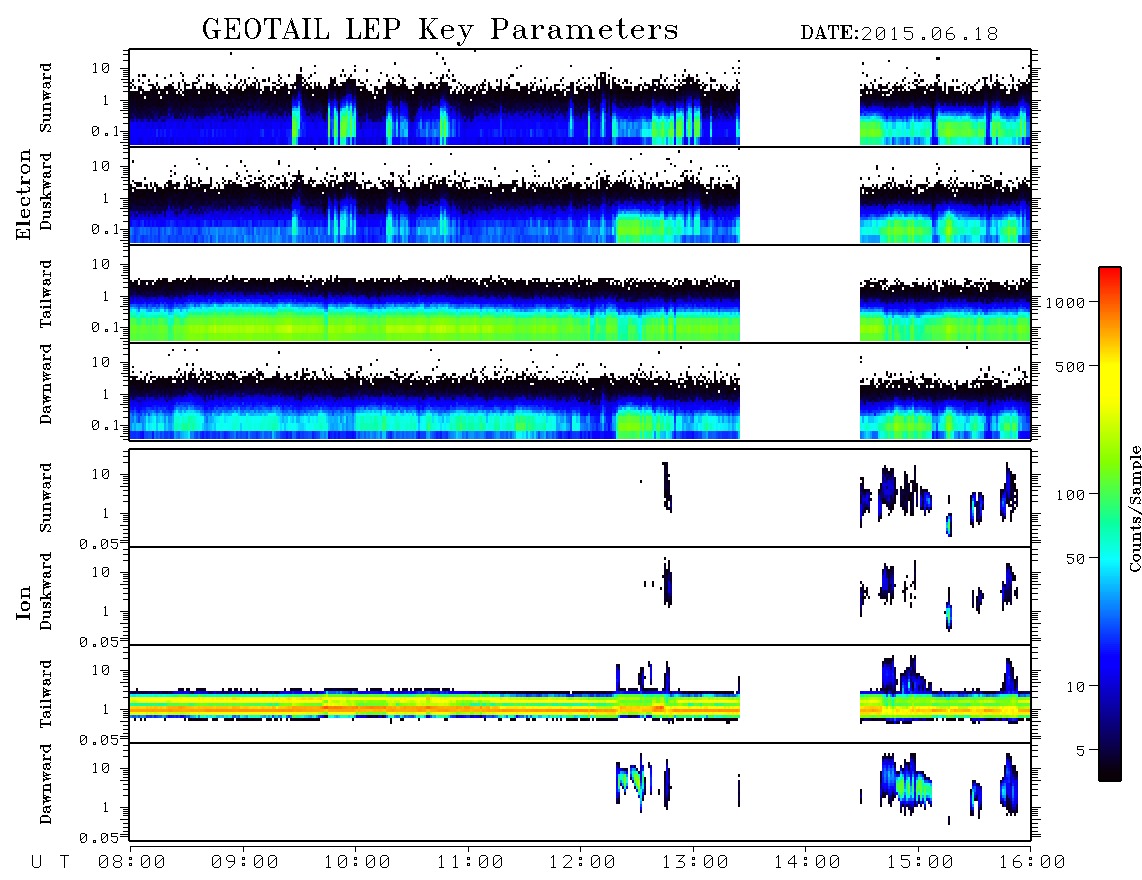The image size is (1142, 880).
Task: Select the 100 colorbar tick label
Action: click(x=1070, y=495)
